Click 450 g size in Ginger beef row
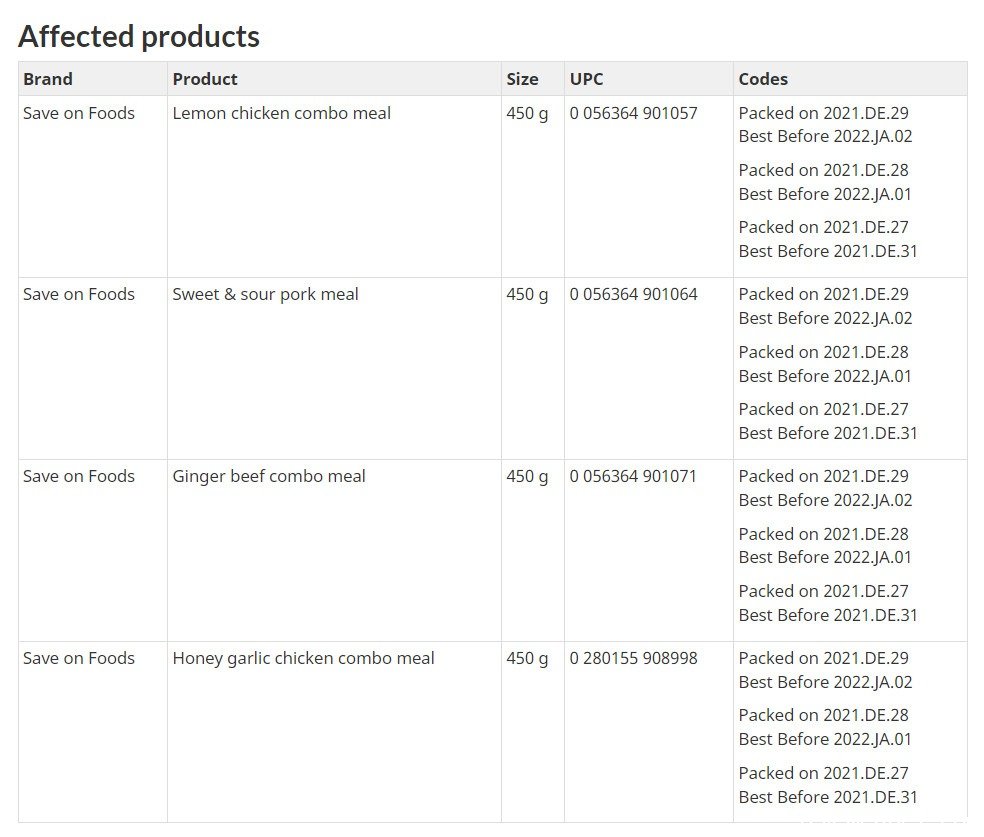The height and width of the screenshot is (837, 984). 527,477
